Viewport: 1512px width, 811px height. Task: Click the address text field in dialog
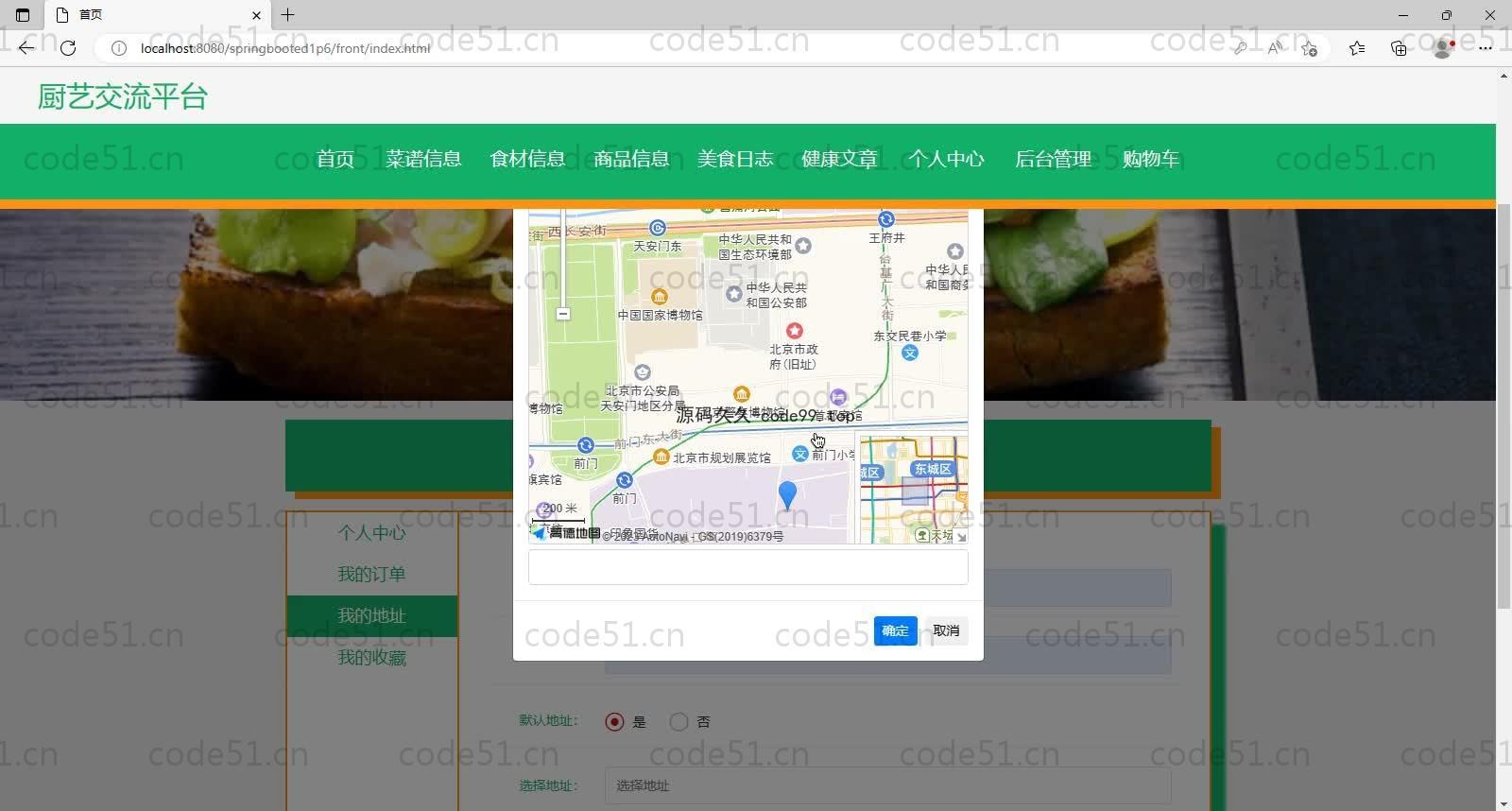(747, 567)
